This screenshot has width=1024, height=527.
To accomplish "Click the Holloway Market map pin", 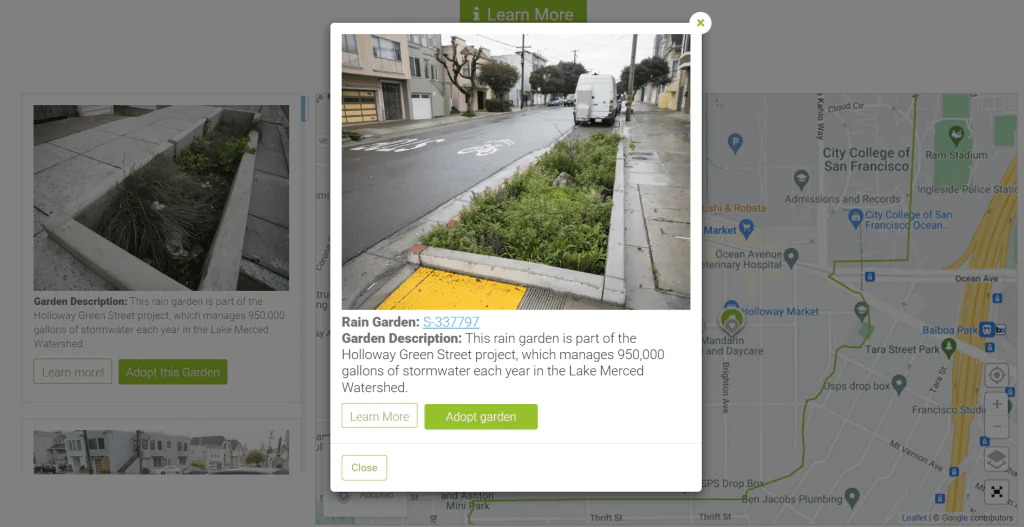I will coord(731,304).
